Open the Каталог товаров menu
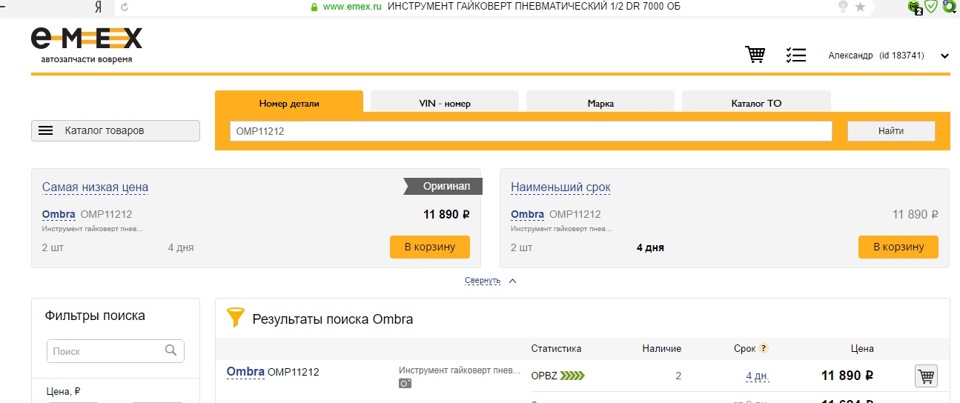Viewport: 960px width, 403px height. 116,131
